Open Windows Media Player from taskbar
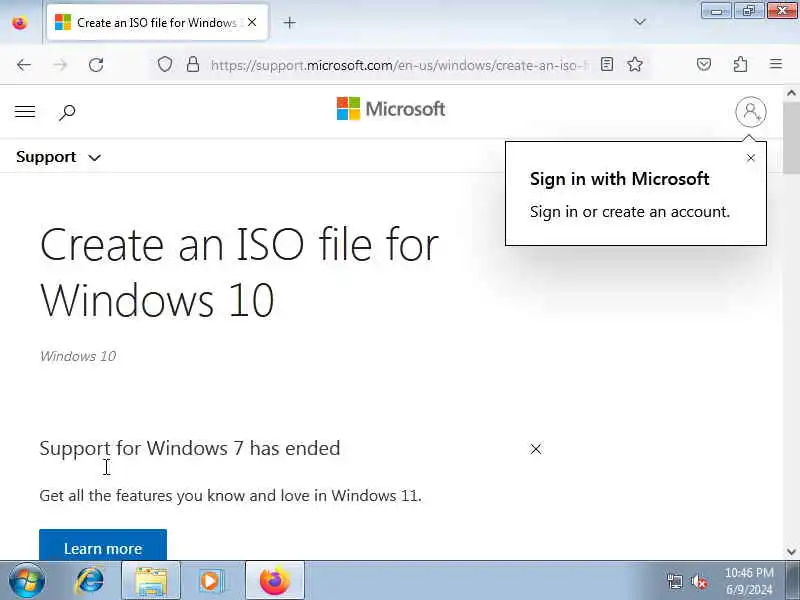Screen dimensions: 800x600 click(x=211, y=581)
